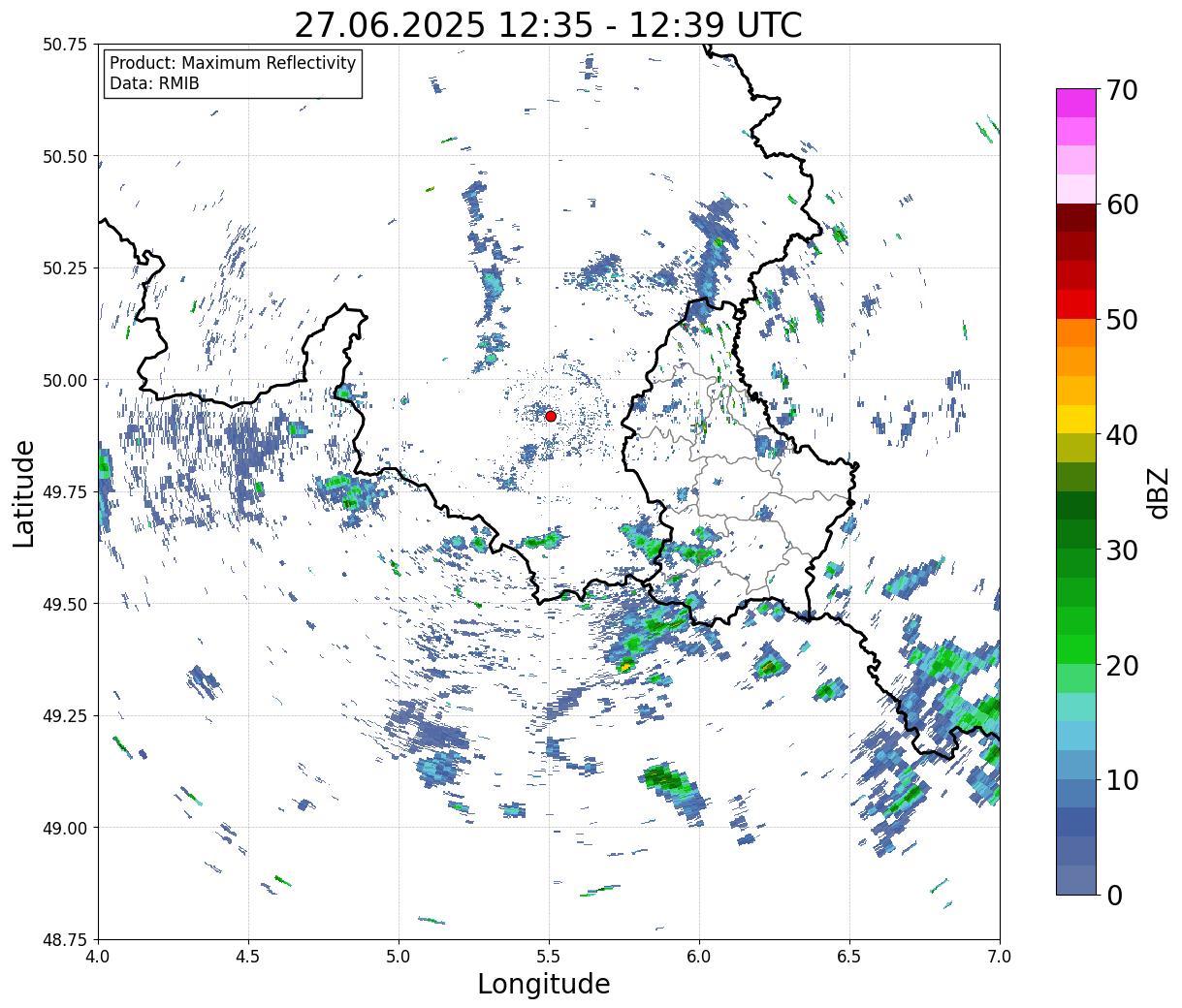The width and height of the screenshot is (1182, 1008).
Task: Click the 'Data: RMIB' text in legend box
Action: coord(154,84)
